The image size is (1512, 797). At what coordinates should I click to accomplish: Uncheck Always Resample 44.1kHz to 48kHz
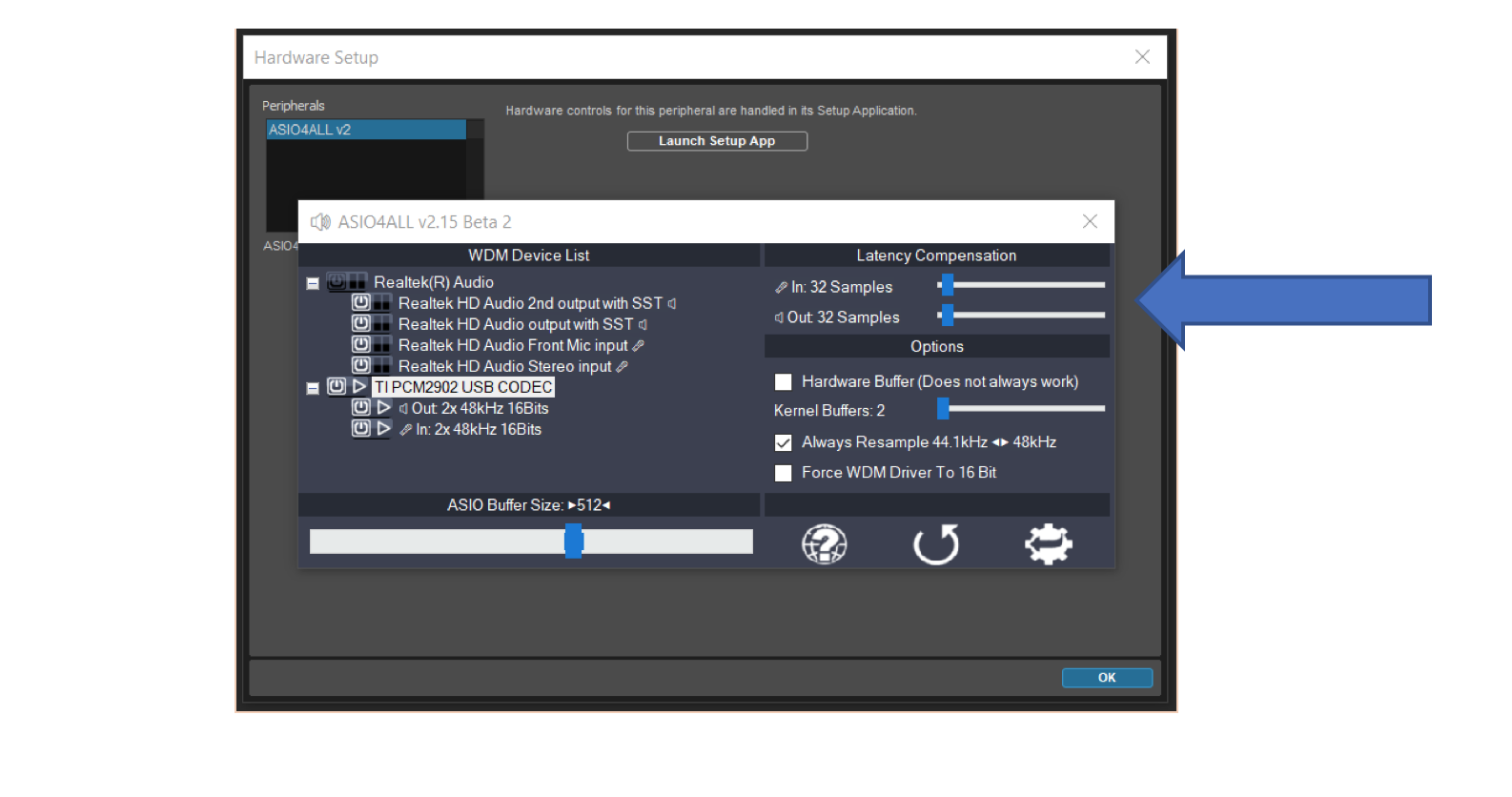[x=784, y=442]
